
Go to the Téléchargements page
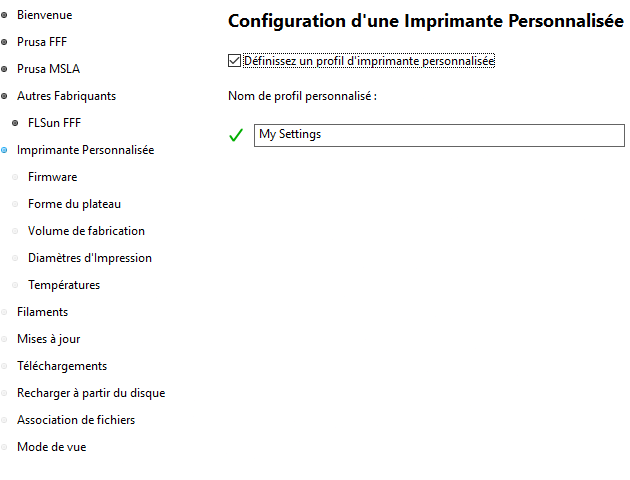62,366
